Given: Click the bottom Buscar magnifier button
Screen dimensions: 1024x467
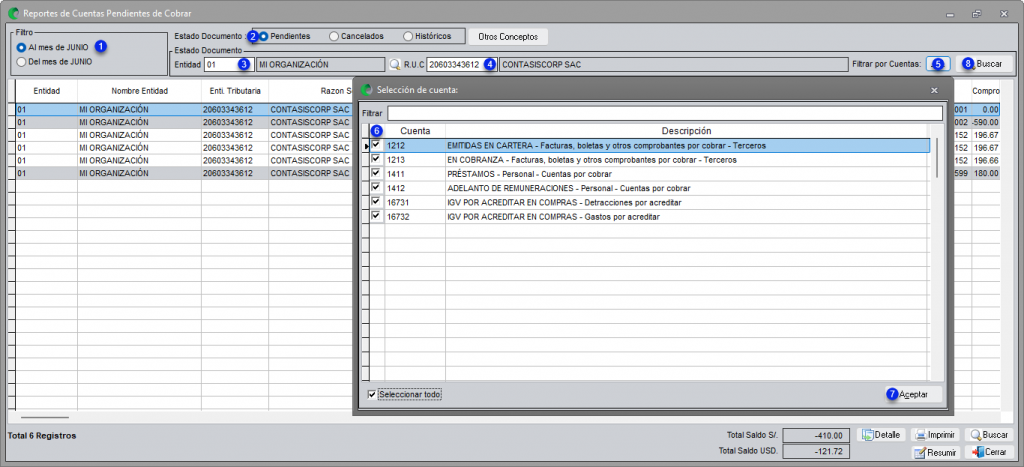Looking at the screenshot, I should click(989, 435).
